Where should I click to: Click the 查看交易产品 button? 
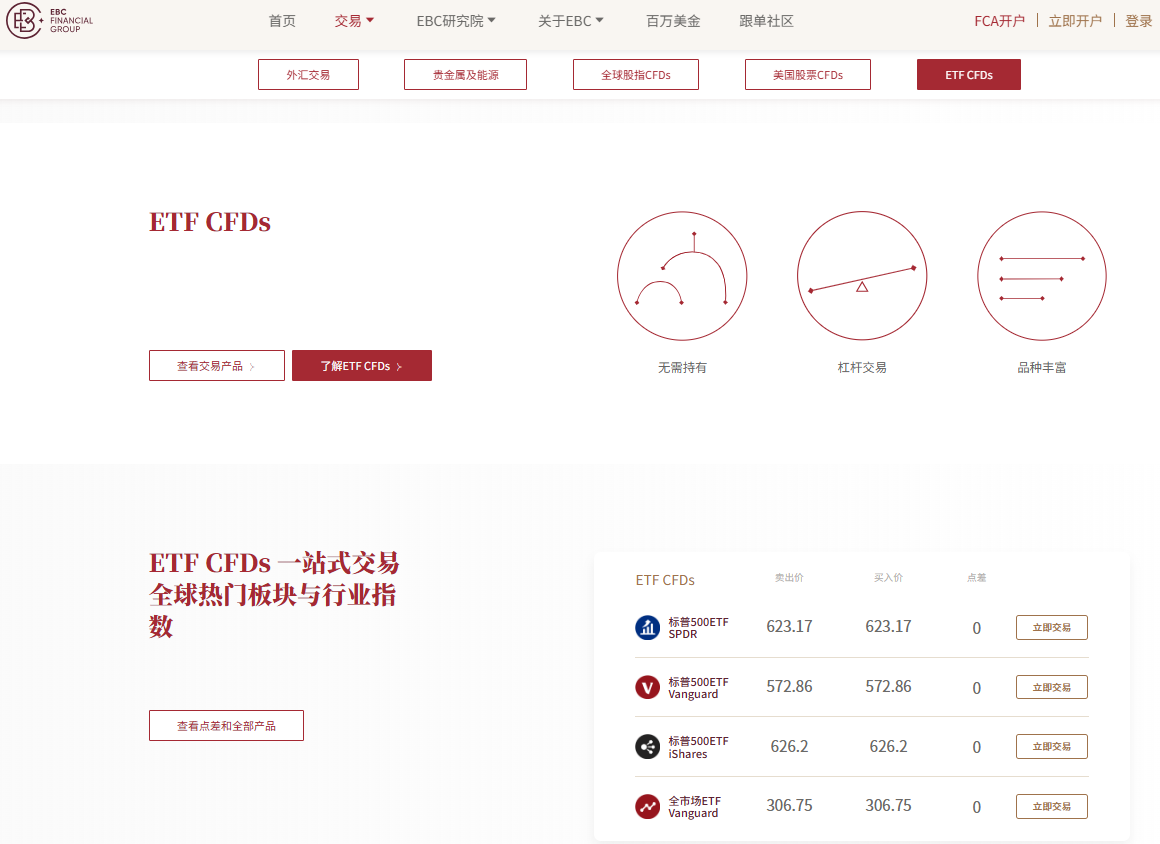pos(217,365)
